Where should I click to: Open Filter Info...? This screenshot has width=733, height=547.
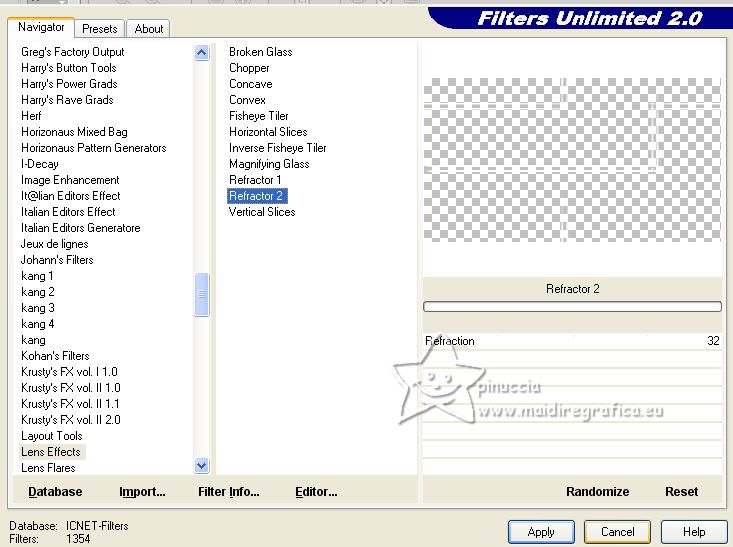(229, 491)
